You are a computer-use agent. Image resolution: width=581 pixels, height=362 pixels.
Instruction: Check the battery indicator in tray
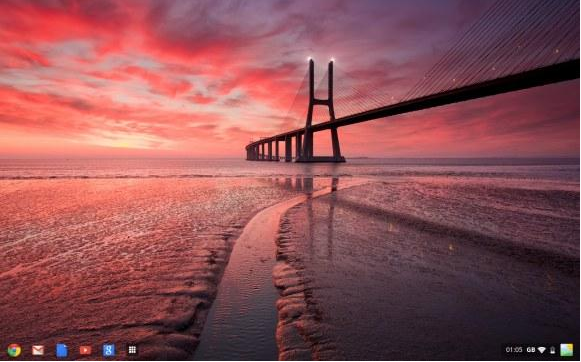[552, 350]
